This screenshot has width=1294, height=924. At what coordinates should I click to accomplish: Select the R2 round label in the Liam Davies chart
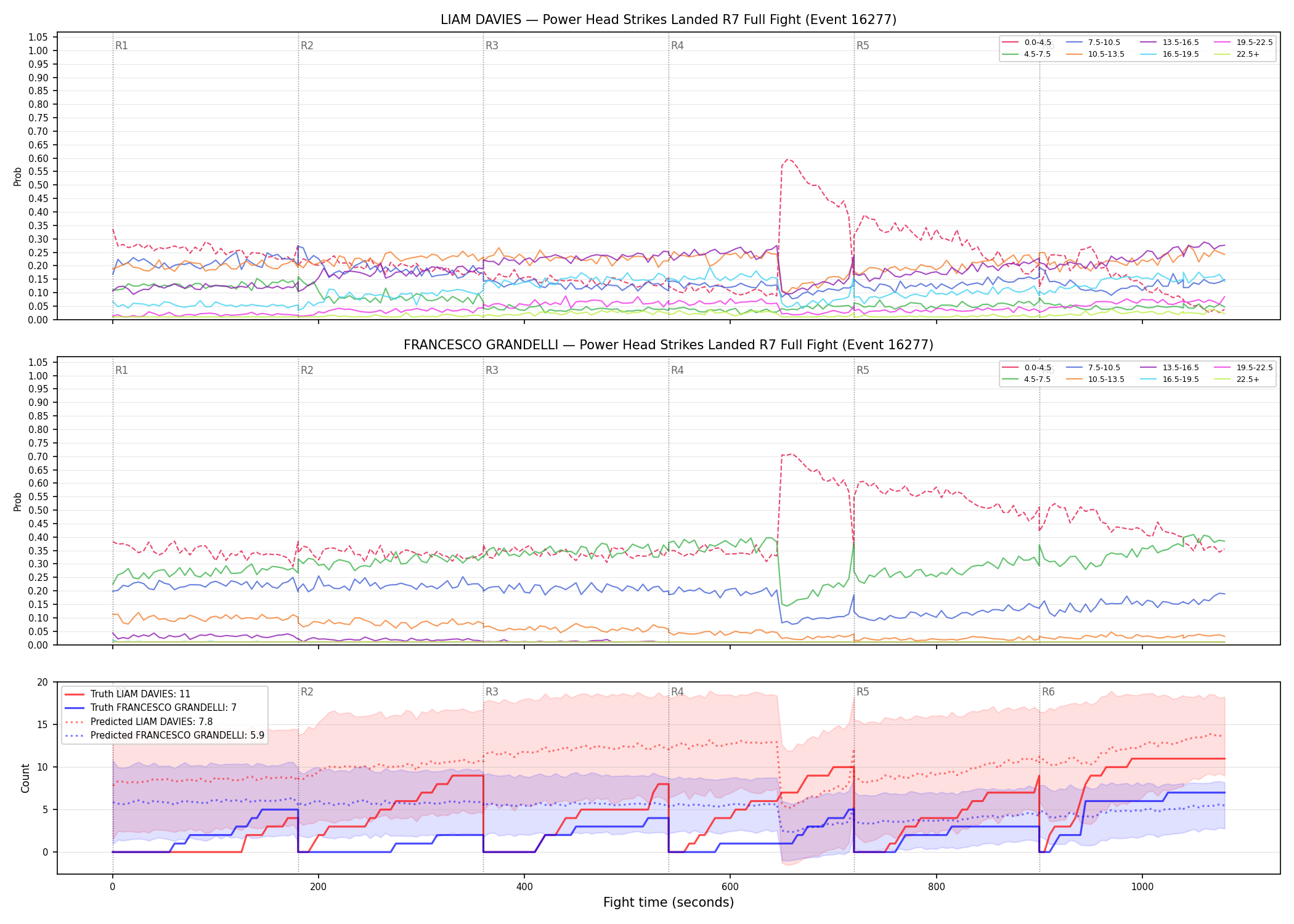pyautogui.click(x=307, y=46)
